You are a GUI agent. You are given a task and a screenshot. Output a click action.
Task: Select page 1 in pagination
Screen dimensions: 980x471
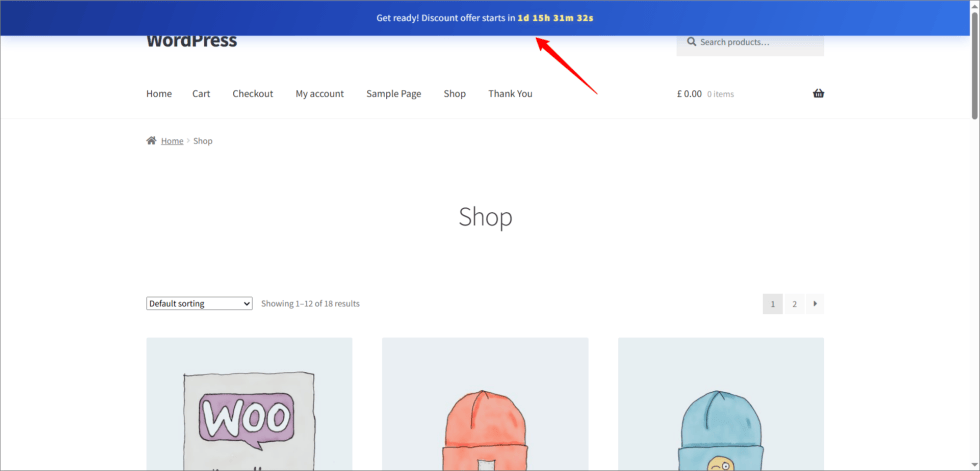point(772,304)
